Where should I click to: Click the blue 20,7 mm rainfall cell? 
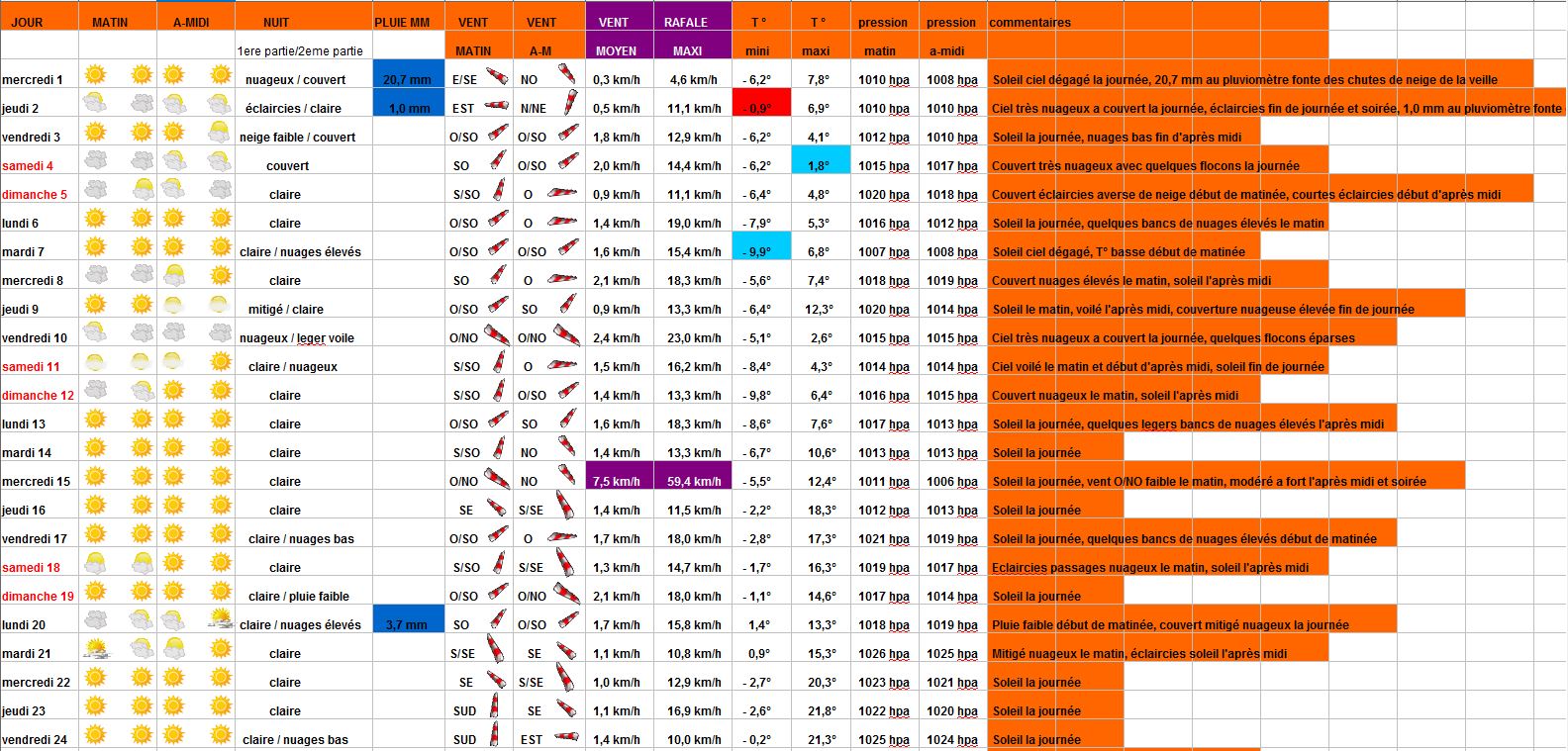[x=409, y=74]
